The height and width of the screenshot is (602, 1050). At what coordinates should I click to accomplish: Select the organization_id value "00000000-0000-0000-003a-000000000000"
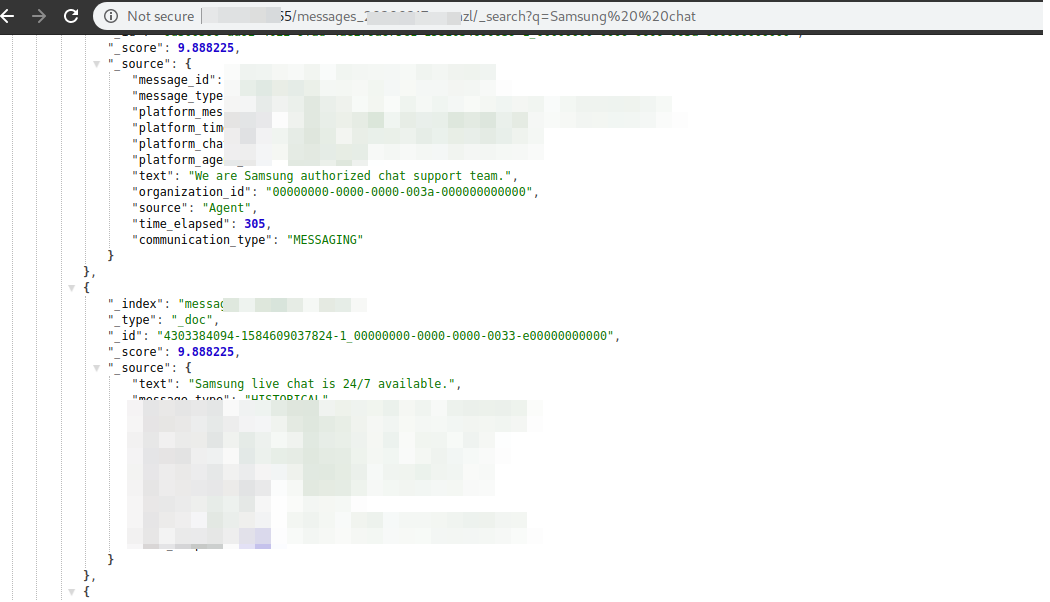[x=400, y=192]
